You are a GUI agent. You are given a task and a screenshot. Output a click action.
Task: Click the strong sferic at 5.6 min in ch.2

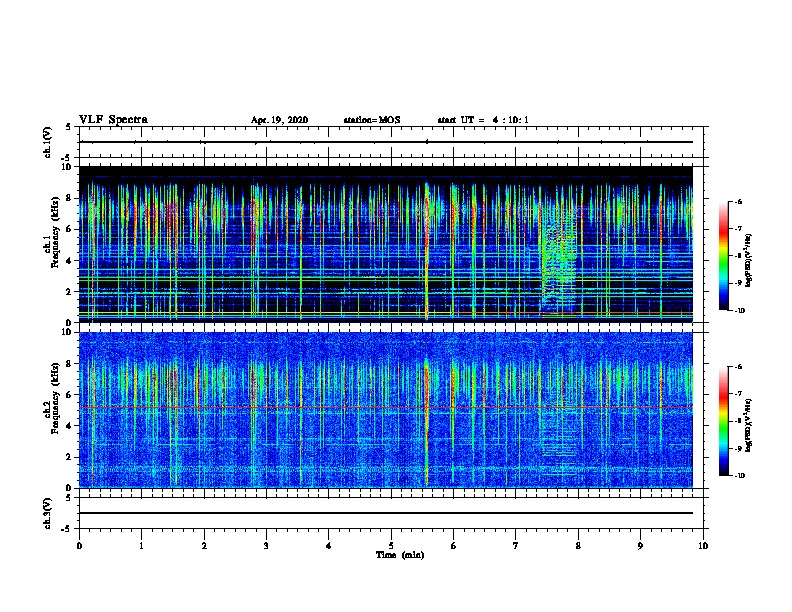point(427,422)
